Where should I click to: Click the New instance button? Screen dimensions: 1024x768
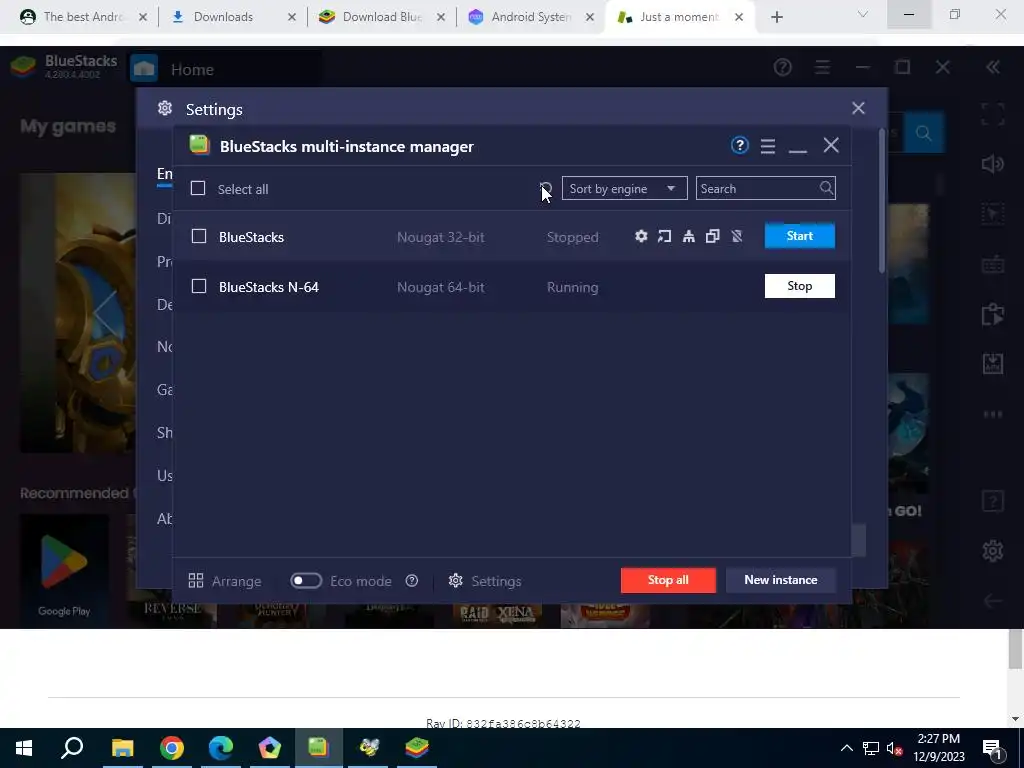(780, 580)
